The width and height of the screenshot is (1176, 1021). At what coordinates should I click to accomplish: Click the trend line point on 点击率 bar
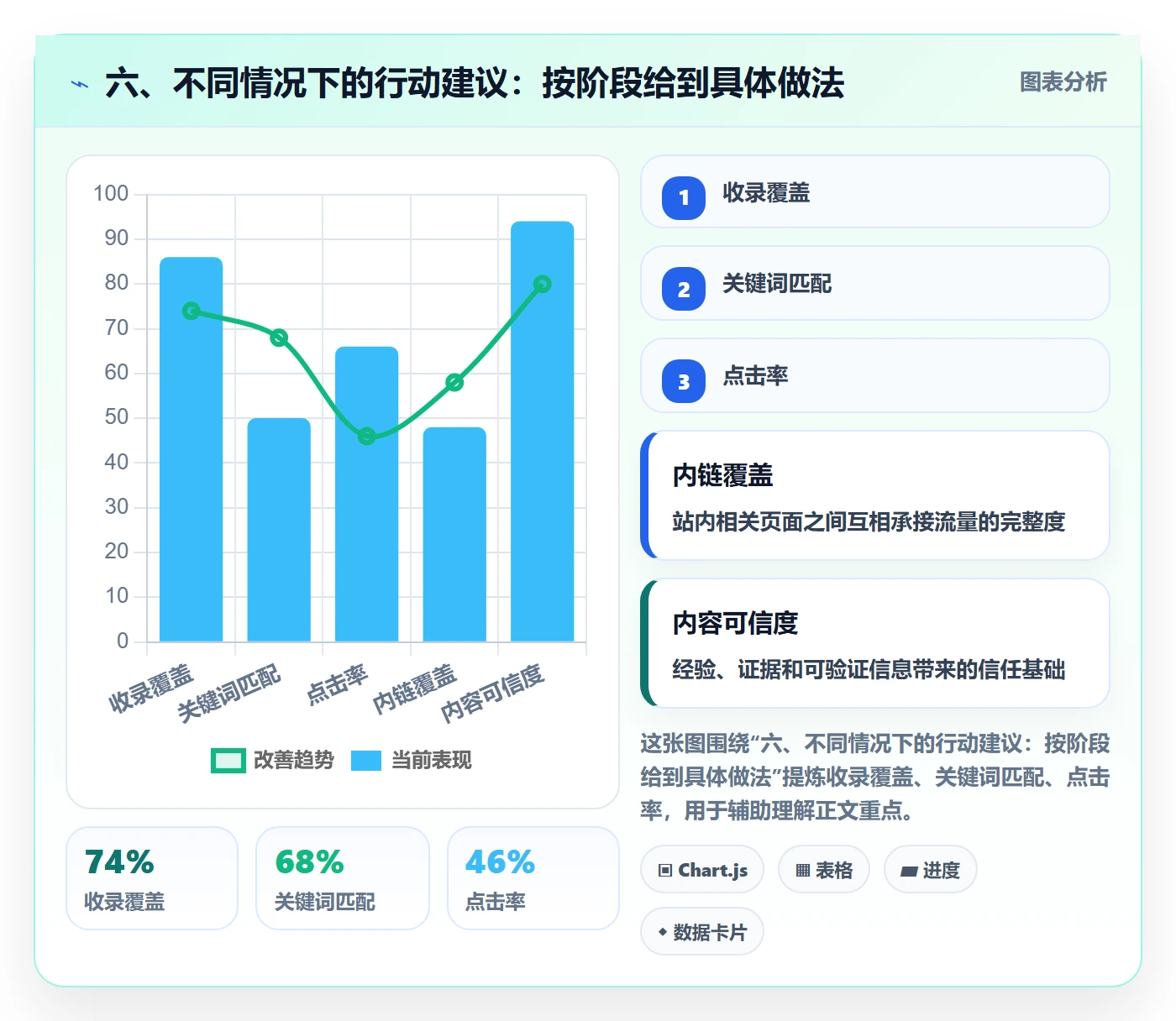point(367,437)
